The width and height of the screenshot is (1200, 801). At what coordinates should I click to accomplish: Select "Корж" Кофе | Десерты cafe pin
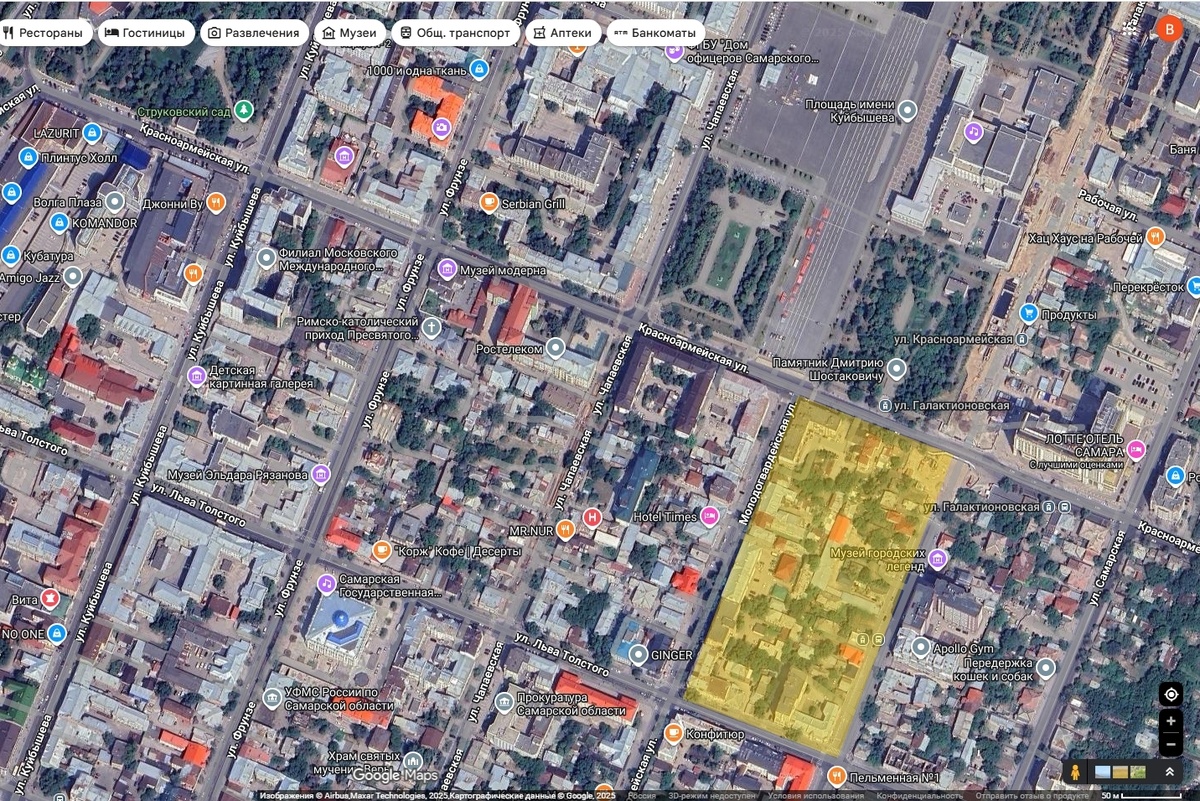[x=381, y=551]
